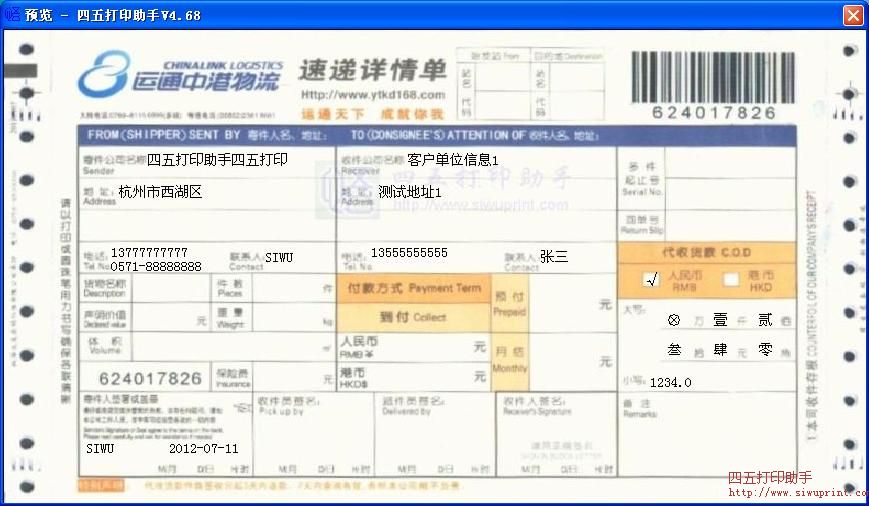
Task: Click the uppercase digit 贰
Action: [x=765, y=320]
